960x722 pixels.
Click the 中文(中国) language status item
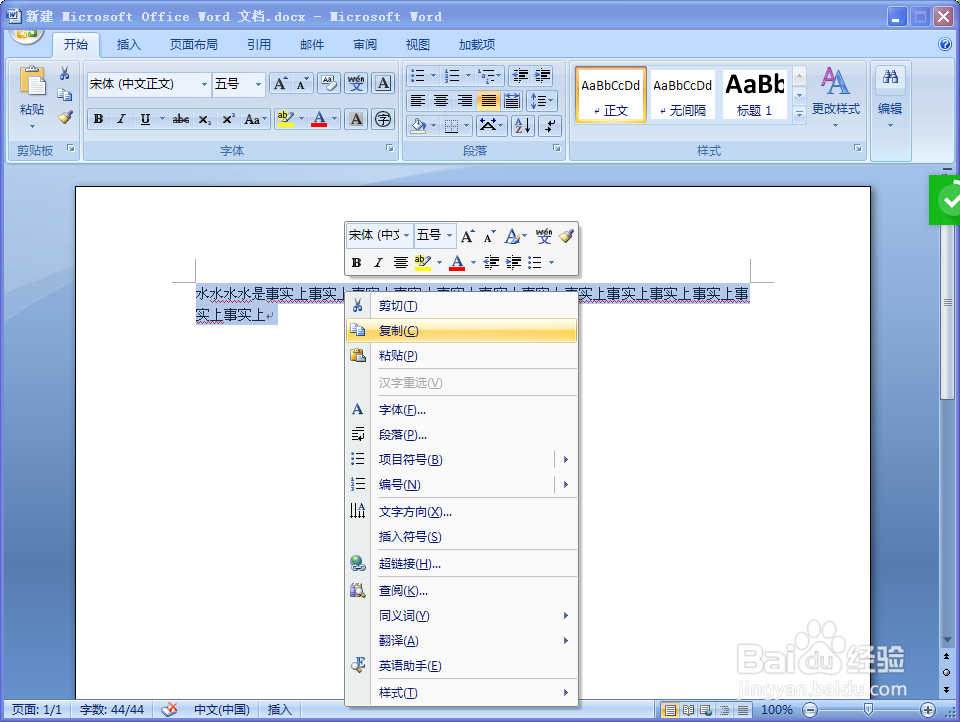(222, 709)
